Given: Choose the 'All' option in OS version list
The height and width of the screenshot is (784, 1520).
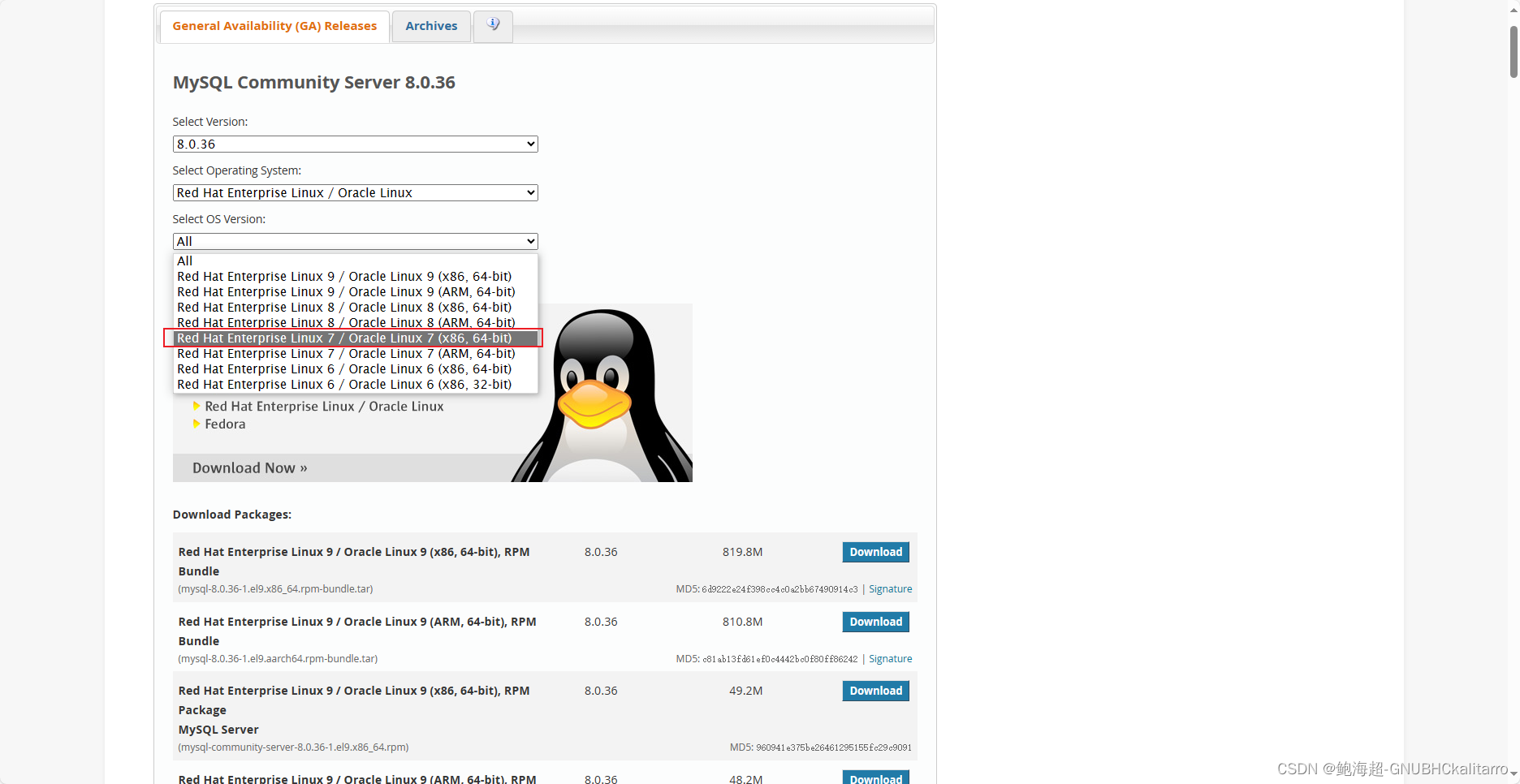Looking at the screenshot, I should (355, 261).
